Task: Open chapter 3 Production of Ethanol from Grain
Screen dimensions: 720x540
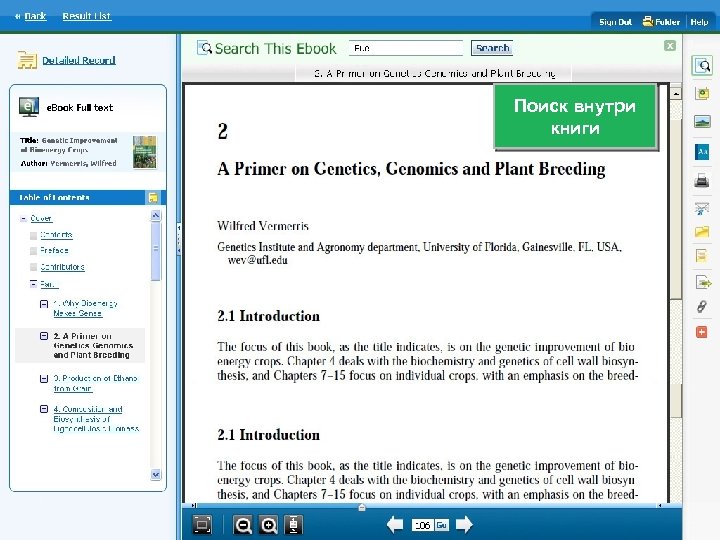Action: pyautogui.click(x=95, y=383)
